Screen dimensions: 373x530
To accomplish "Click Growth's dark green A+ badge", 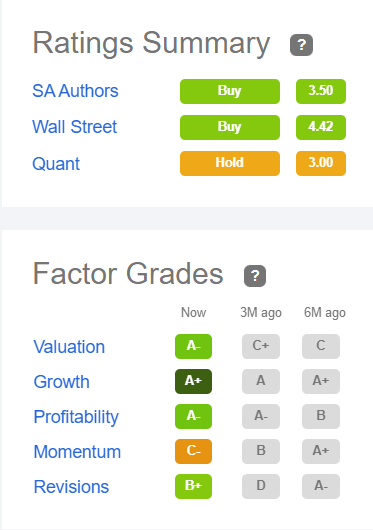I will 193,381.
